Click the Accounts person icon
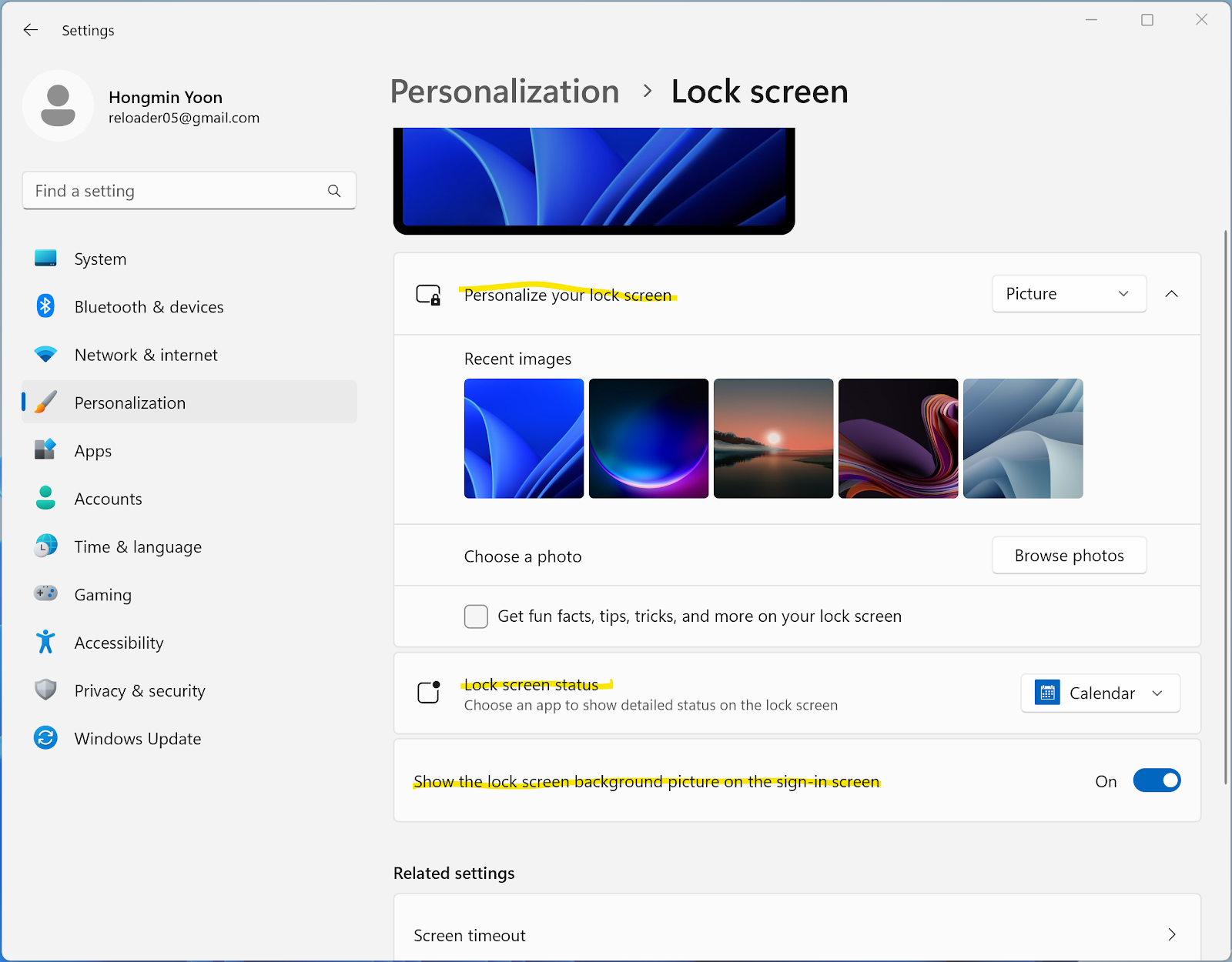This screenshot has width=1232, height=962. (x=45, y=498)
